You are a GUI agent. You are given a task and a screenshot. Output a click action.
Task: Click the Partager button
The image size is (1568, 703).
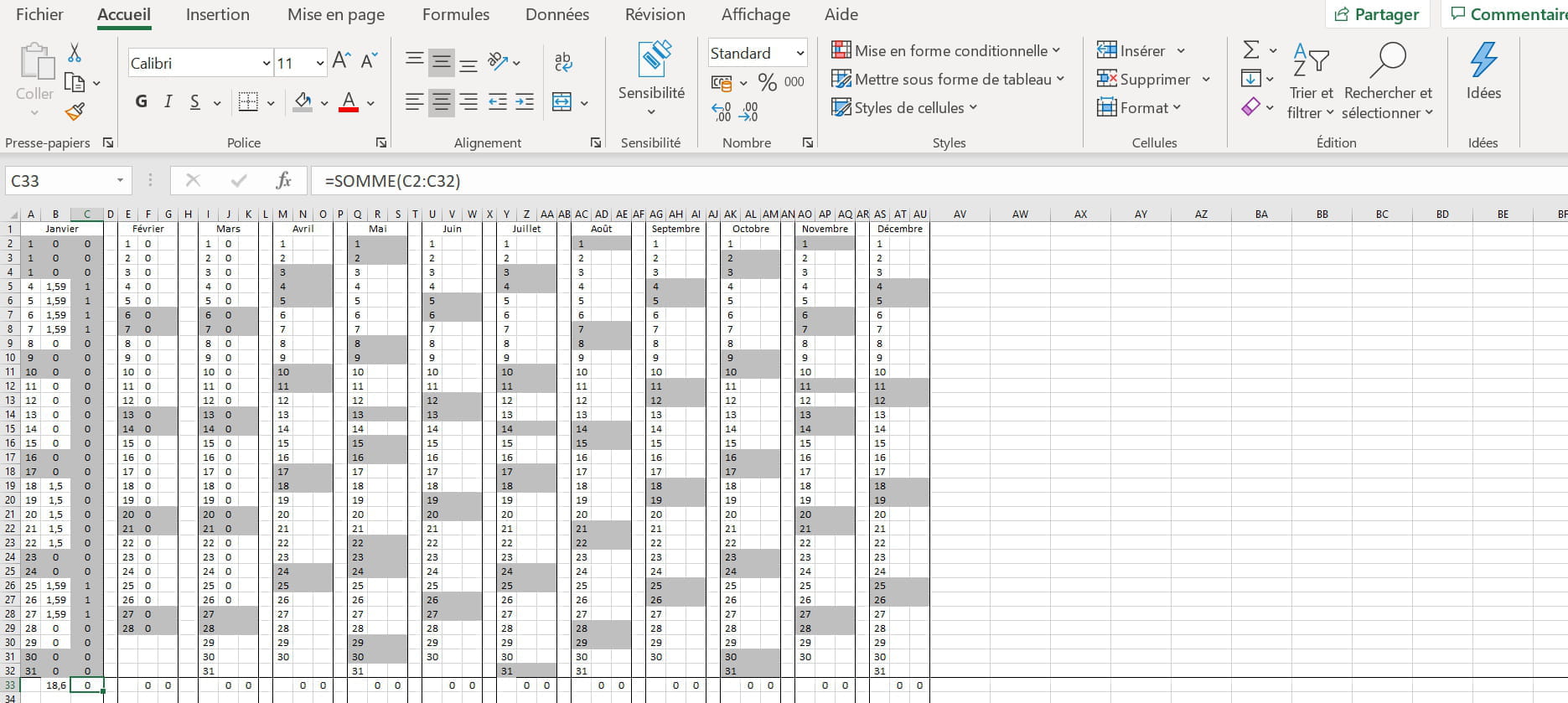[x=1377, y=14]
